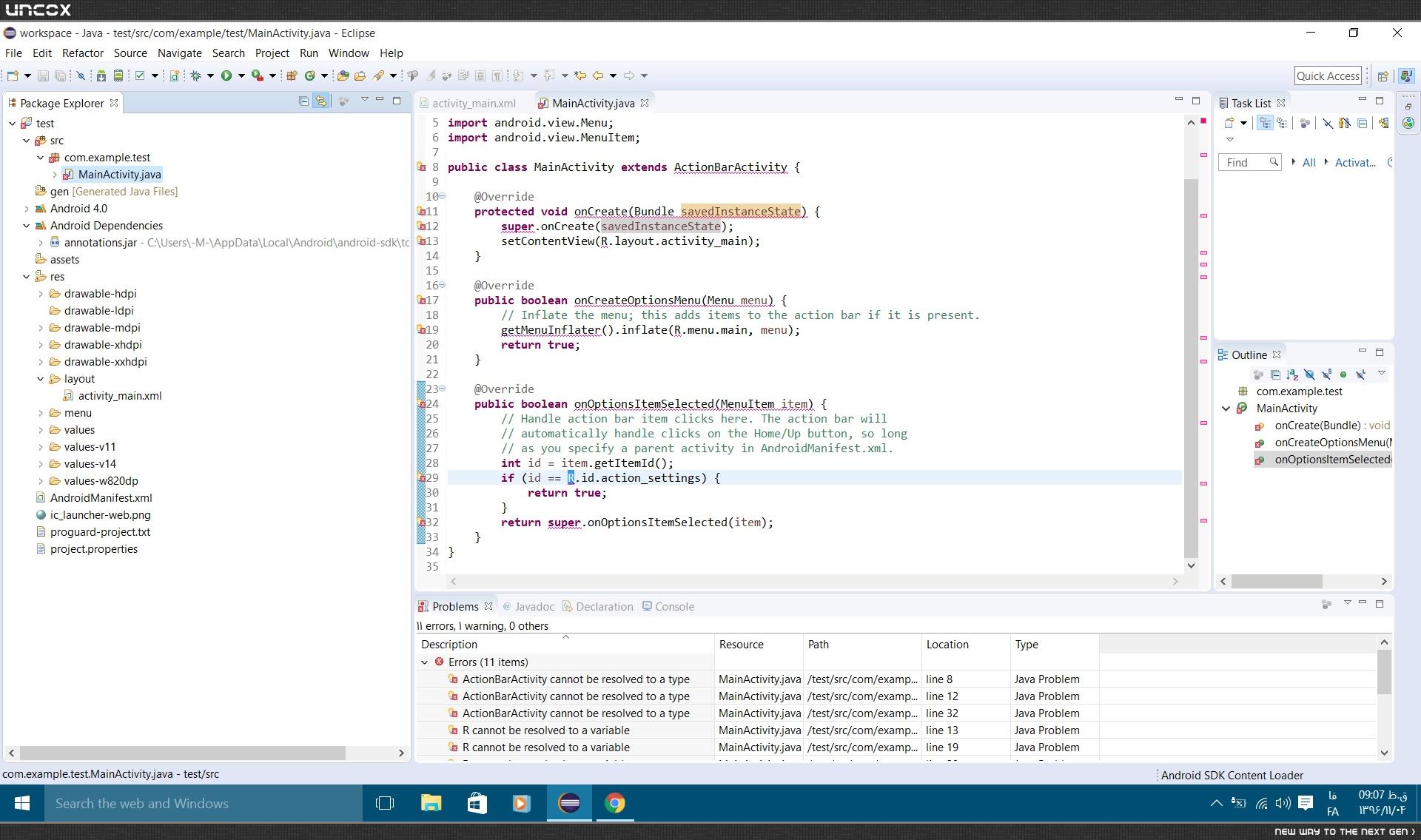The height and width of the screenshot is (840, 1421).
Task: Open the Android Virtual Device Manager icon
Action: [x=118, y=75]
